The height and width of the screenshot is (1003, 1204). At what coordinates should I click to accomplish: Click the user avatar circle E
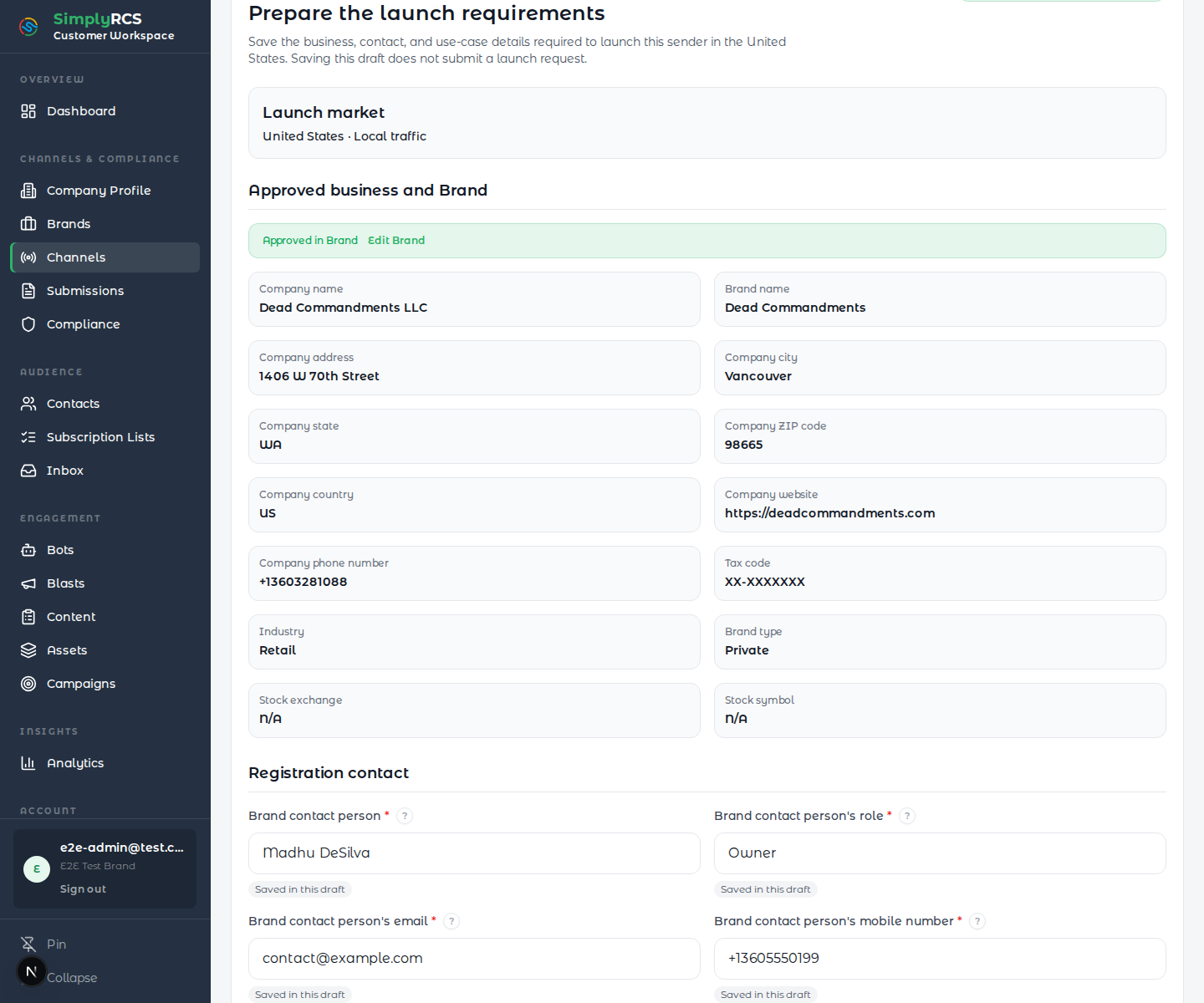click(37, 869)
